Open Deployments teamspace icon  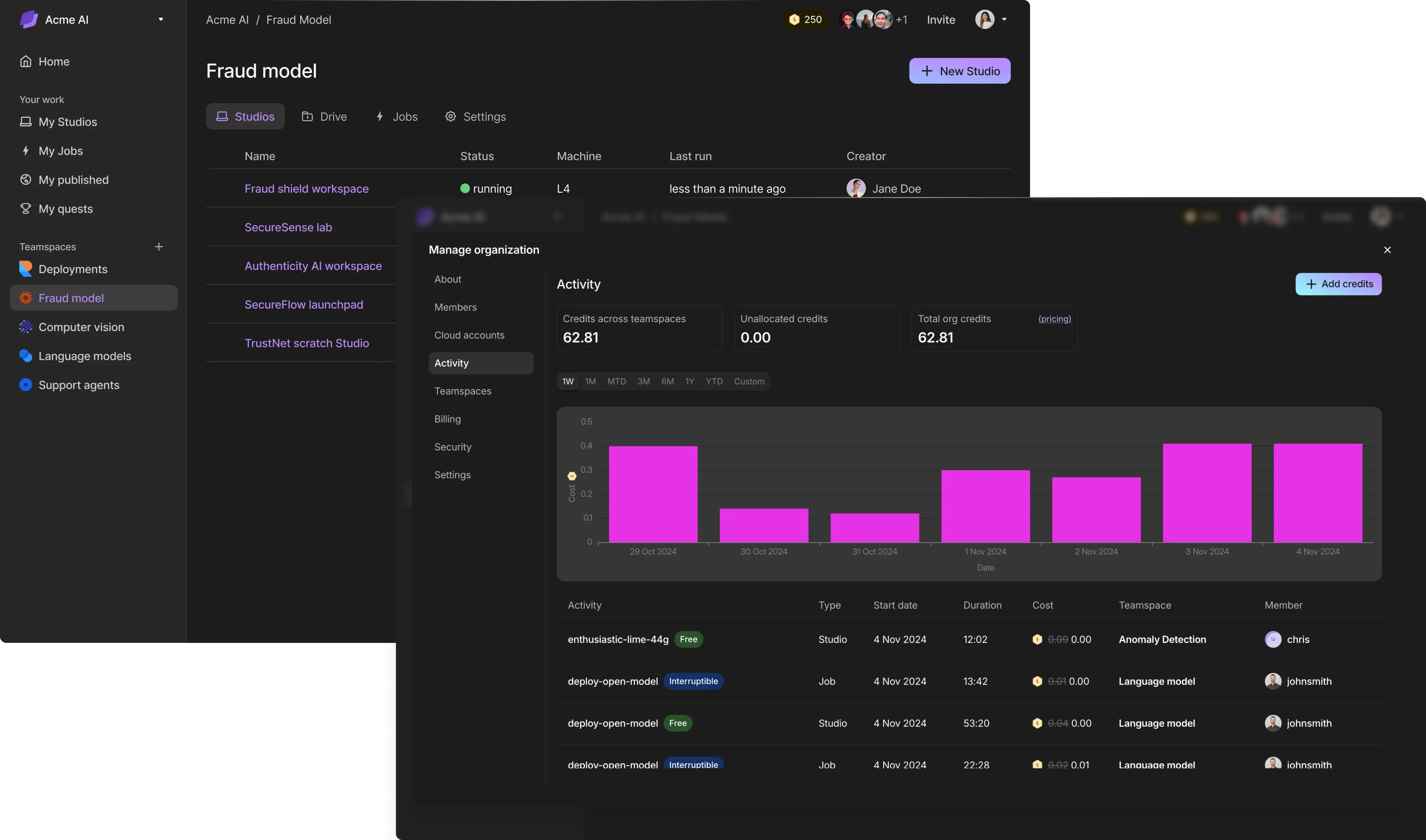click(x=25, y=269)
